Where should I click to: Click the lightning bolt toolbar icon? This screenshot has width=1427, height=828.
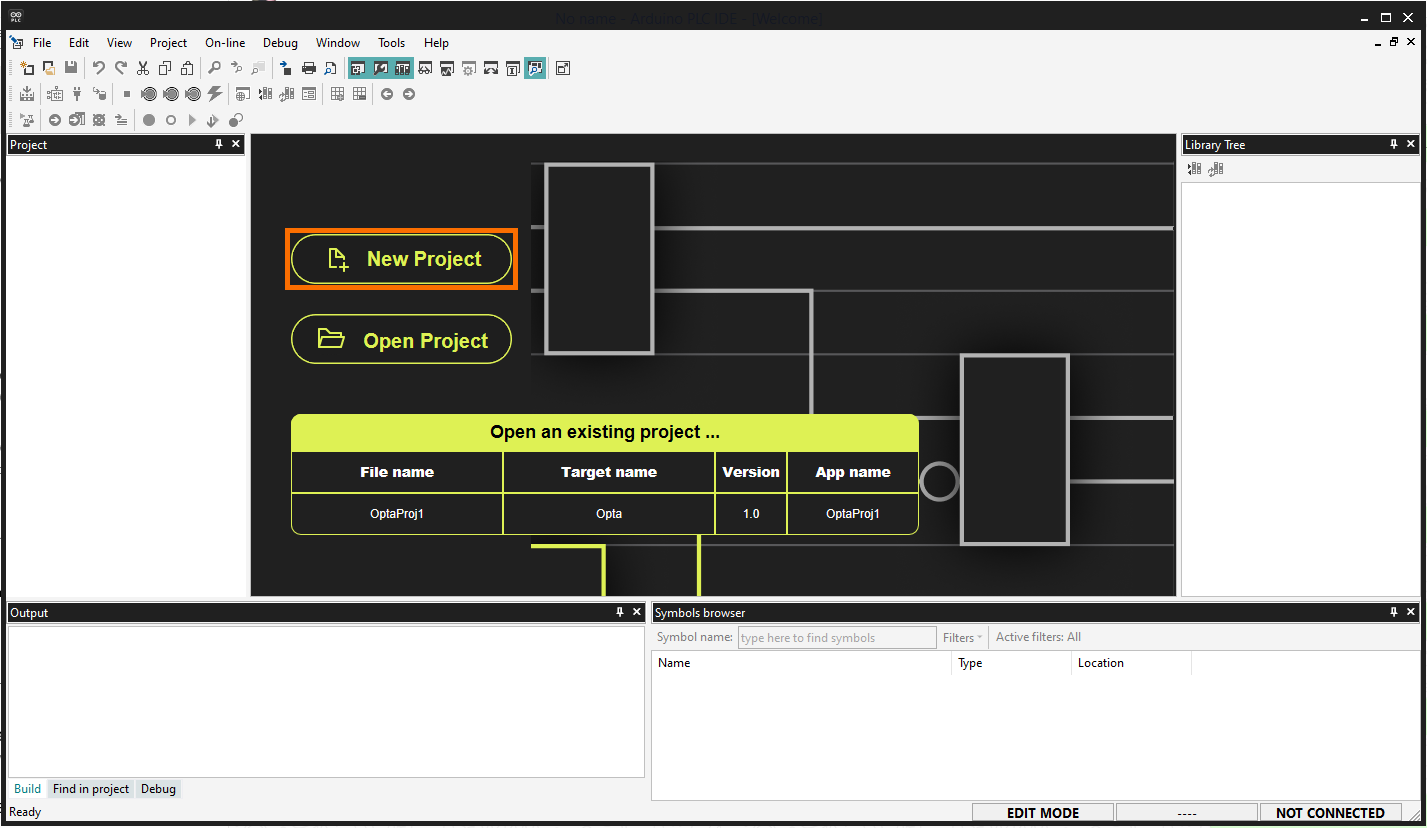pos(215,94)
